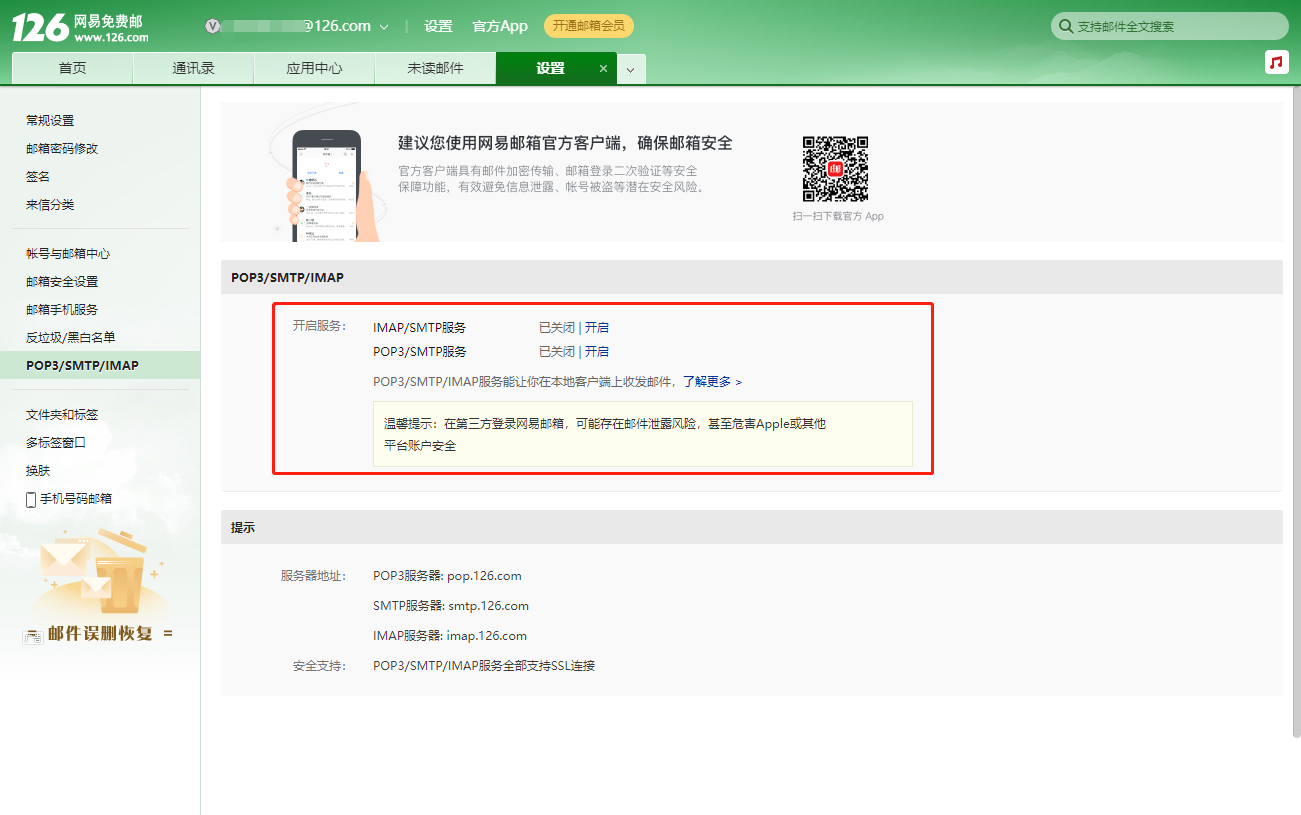Click 设置 link in top header
Screen dimensions: 1301x815
(x=438, y=26)
